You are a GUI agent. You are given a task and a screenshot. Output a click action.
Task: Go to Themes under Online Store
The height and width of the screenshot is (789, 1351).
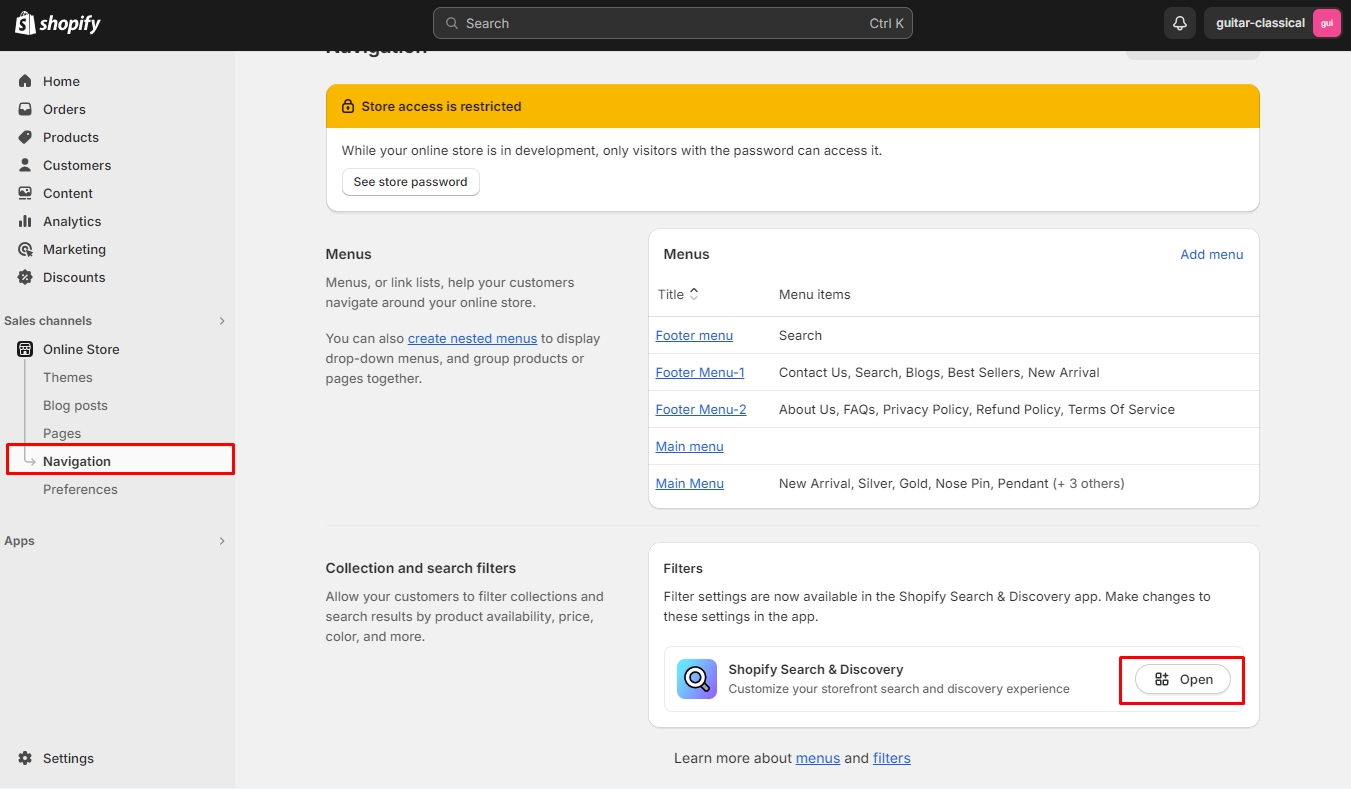68,377
